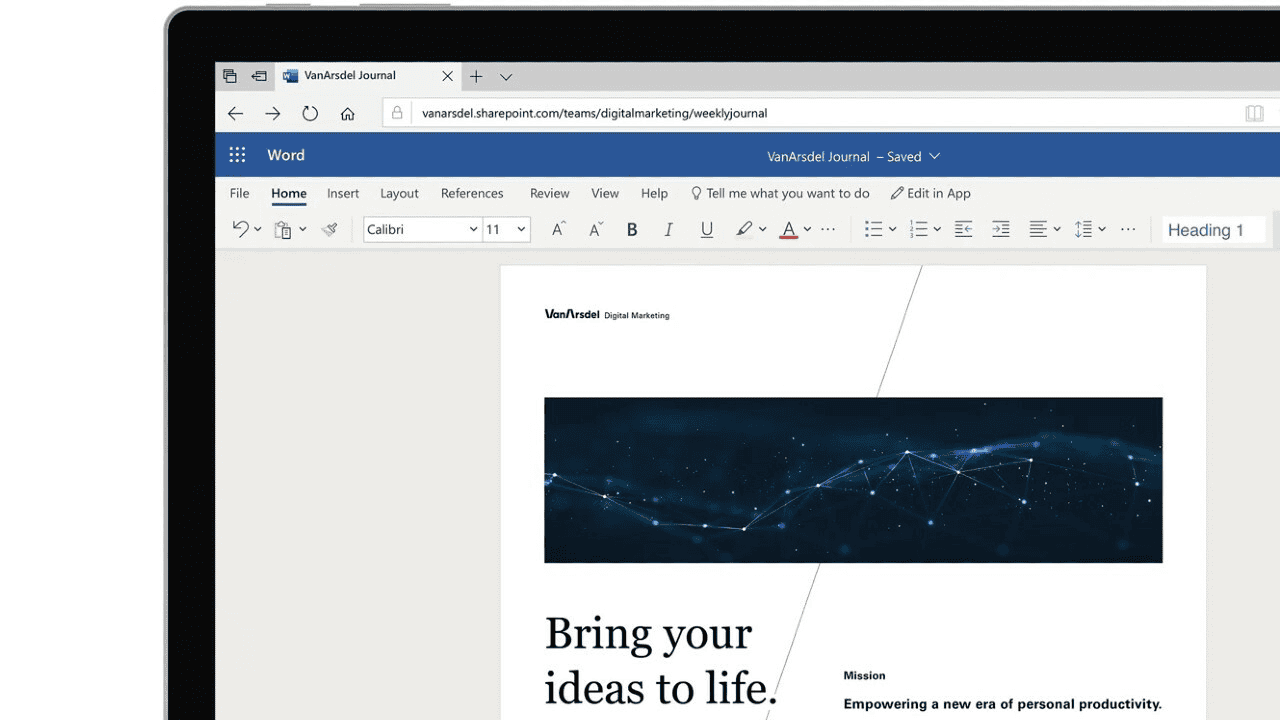Apply text highlight color pen
Viewport: 1280px width, 720px height.
(744, 229)
